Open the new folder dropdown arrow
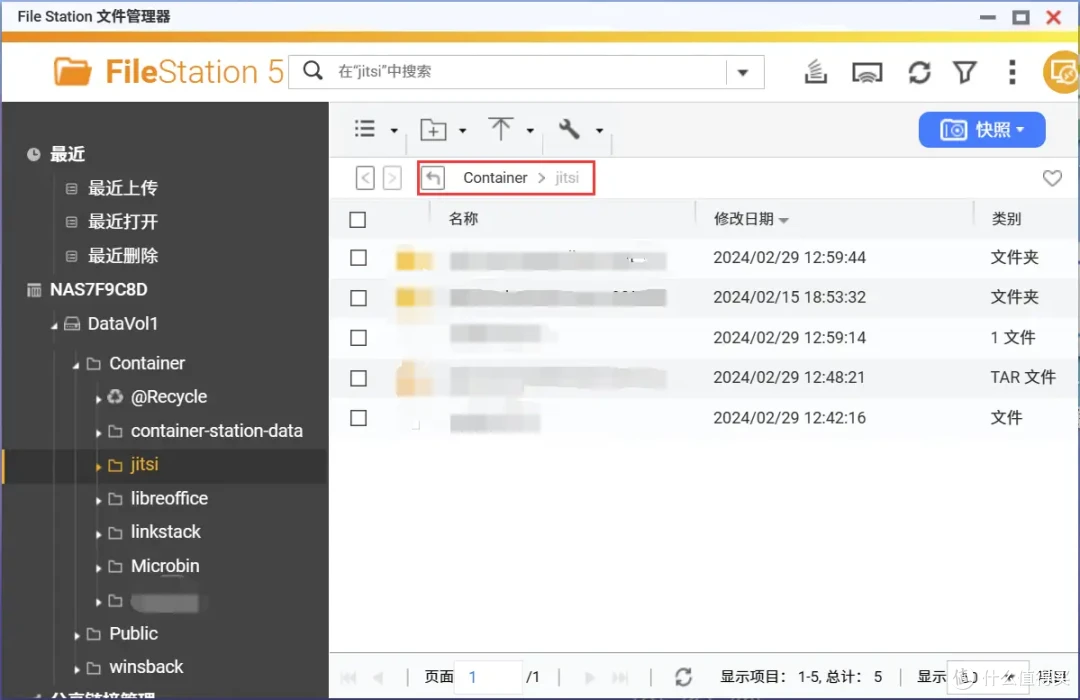The image size is (1080, 700). pyautogui.click(x=462, y=130)
